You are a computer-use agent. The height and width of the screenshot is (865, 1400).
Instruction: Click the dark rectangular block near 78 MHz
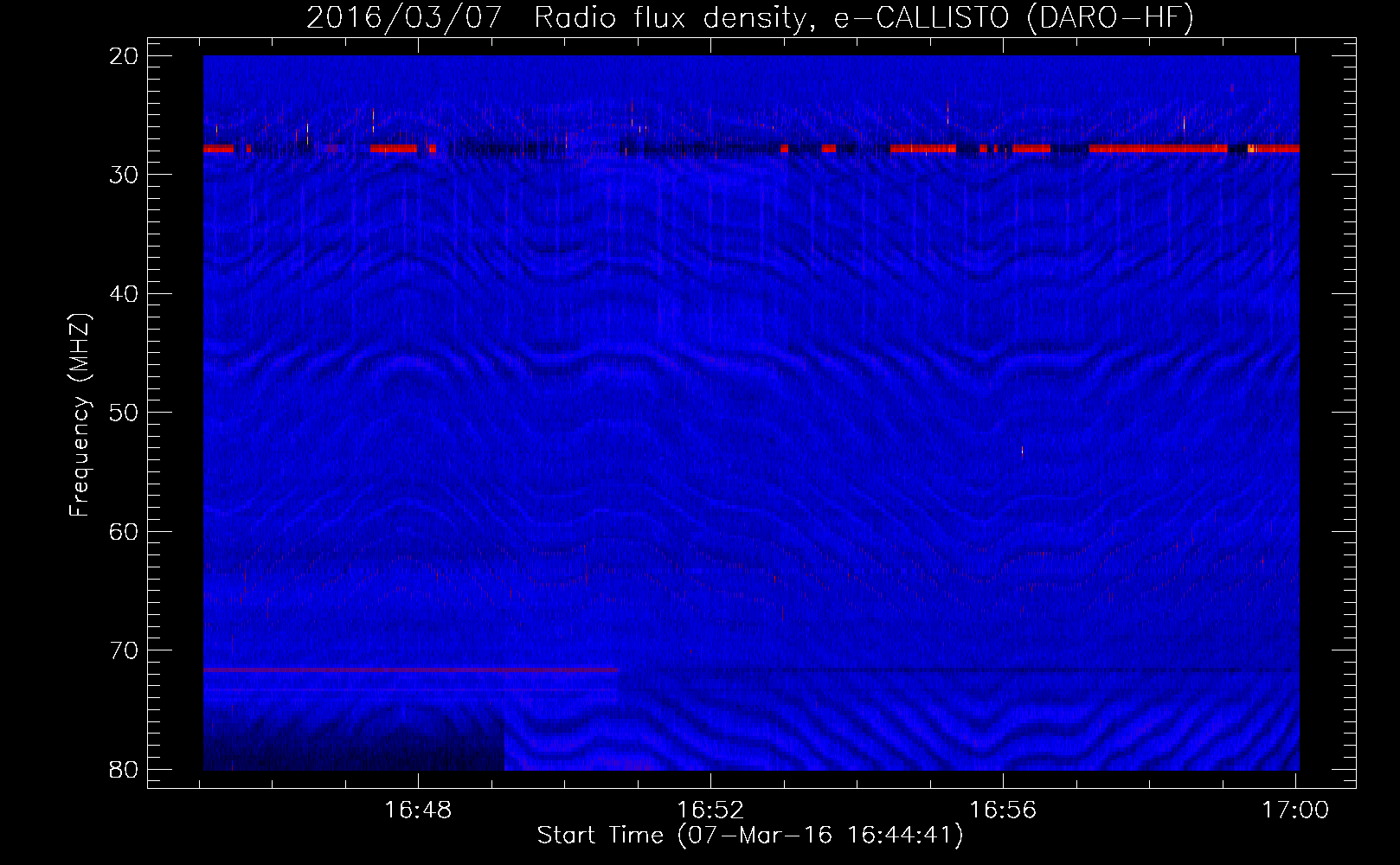(354, 738)
